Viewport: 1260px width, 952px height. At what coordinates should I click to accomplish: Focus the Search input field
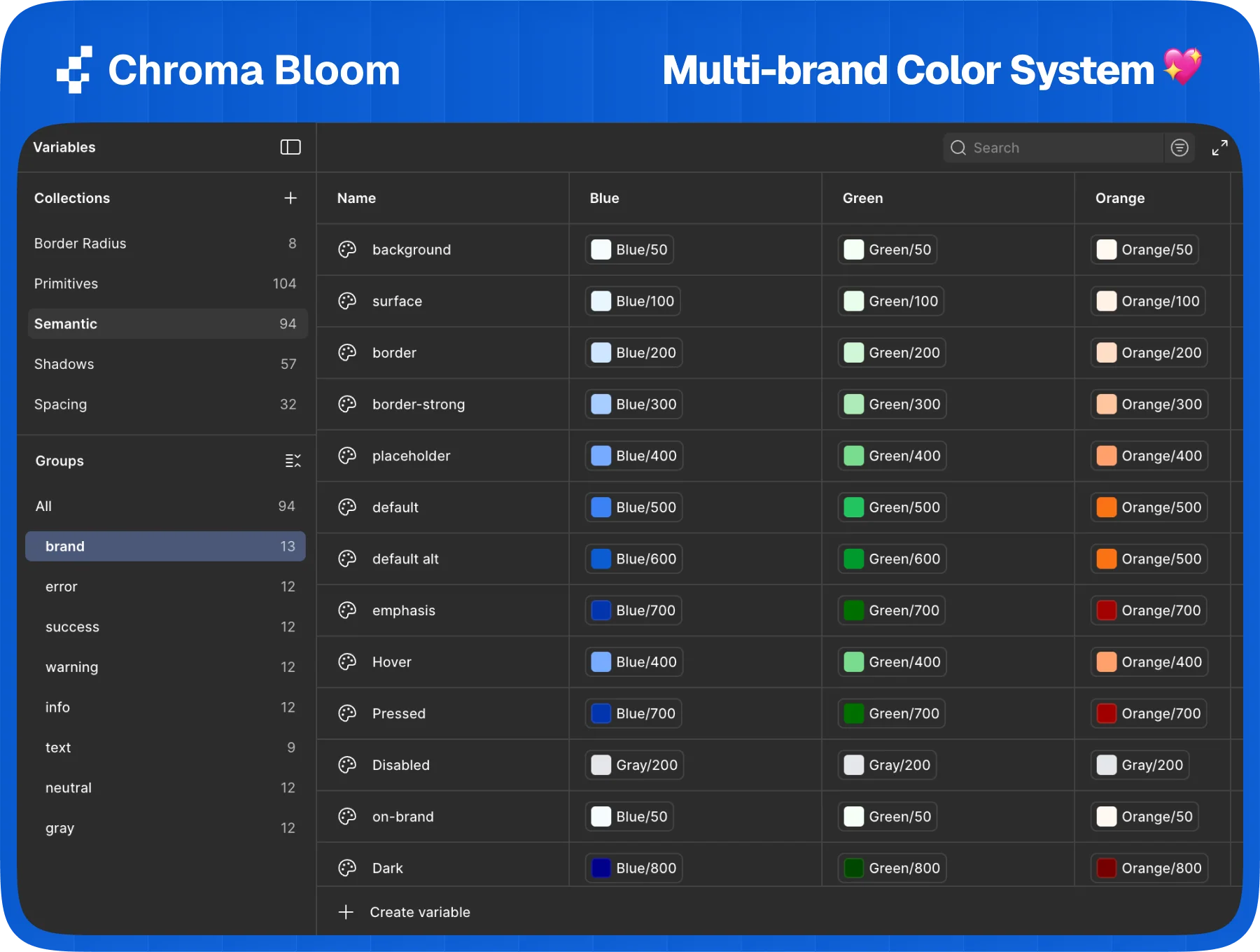1053,148
